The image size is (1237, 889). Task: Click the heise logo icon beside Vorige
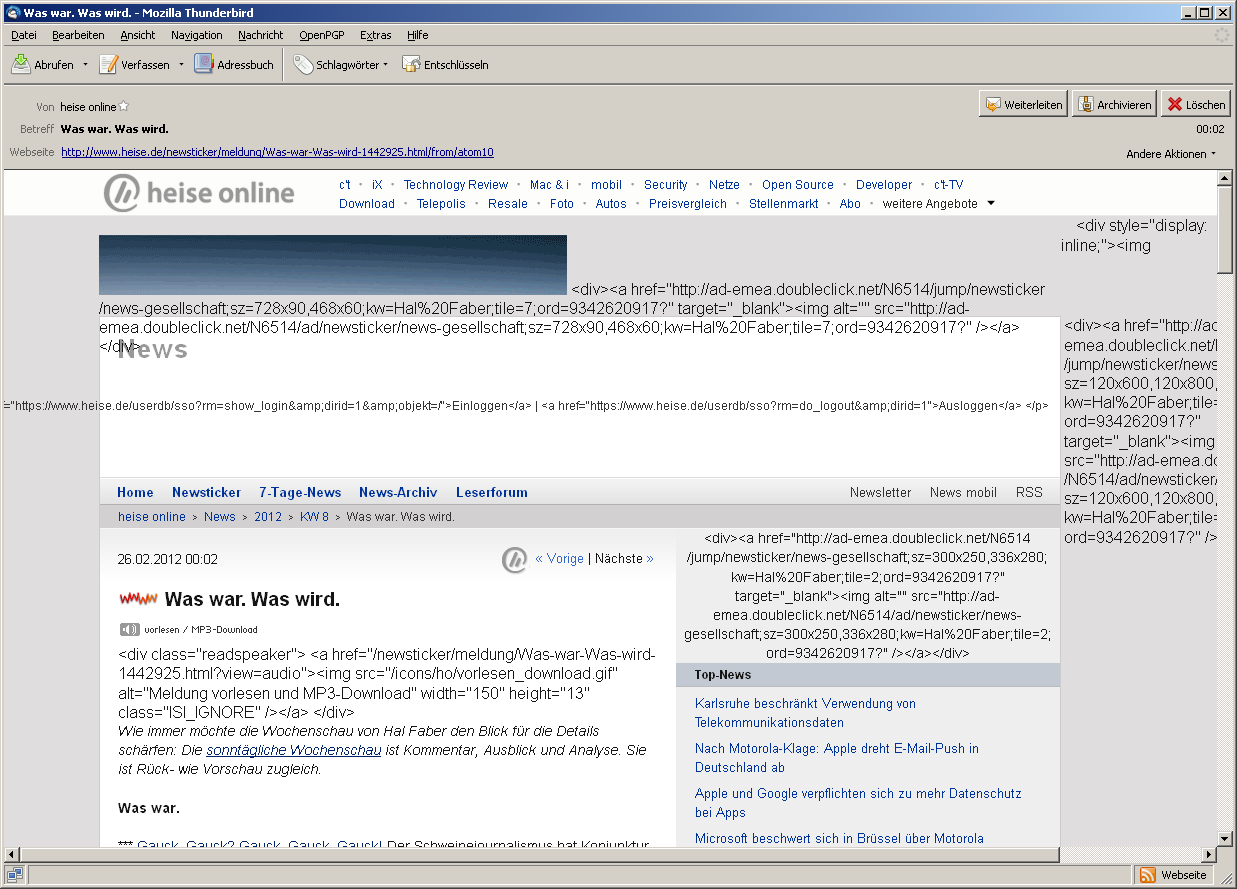coord(514,560)
